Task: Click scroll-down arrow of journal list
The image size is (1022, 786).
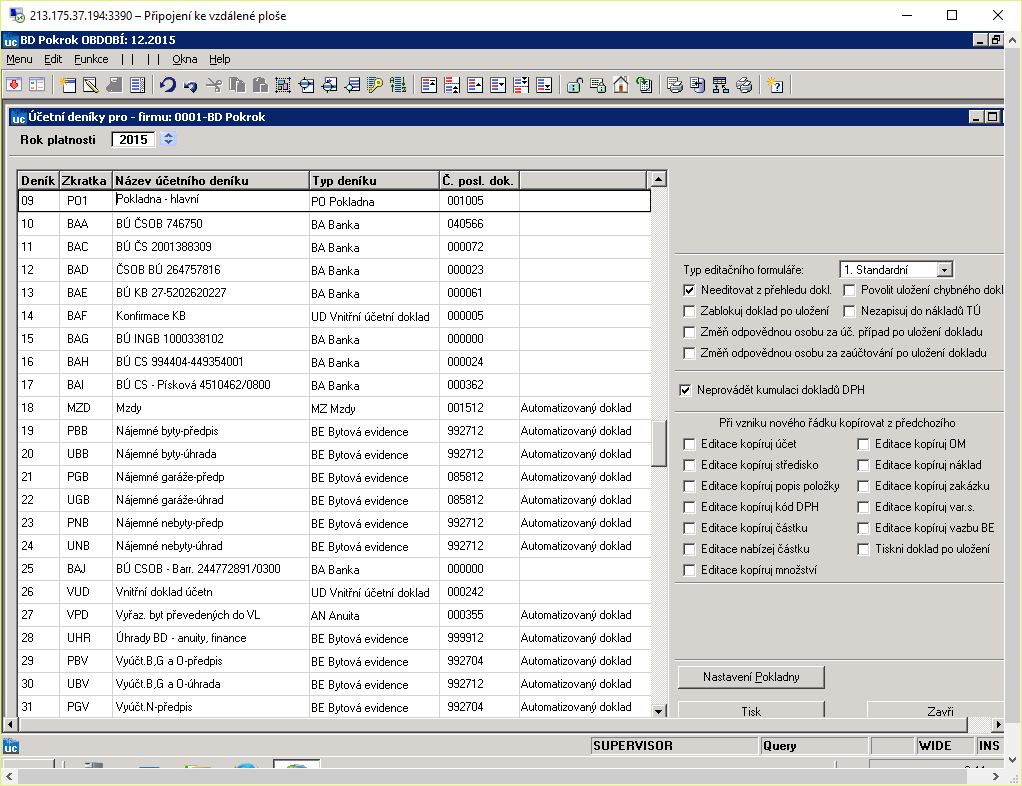Action: pyautogui.click(x=659, y=711)
